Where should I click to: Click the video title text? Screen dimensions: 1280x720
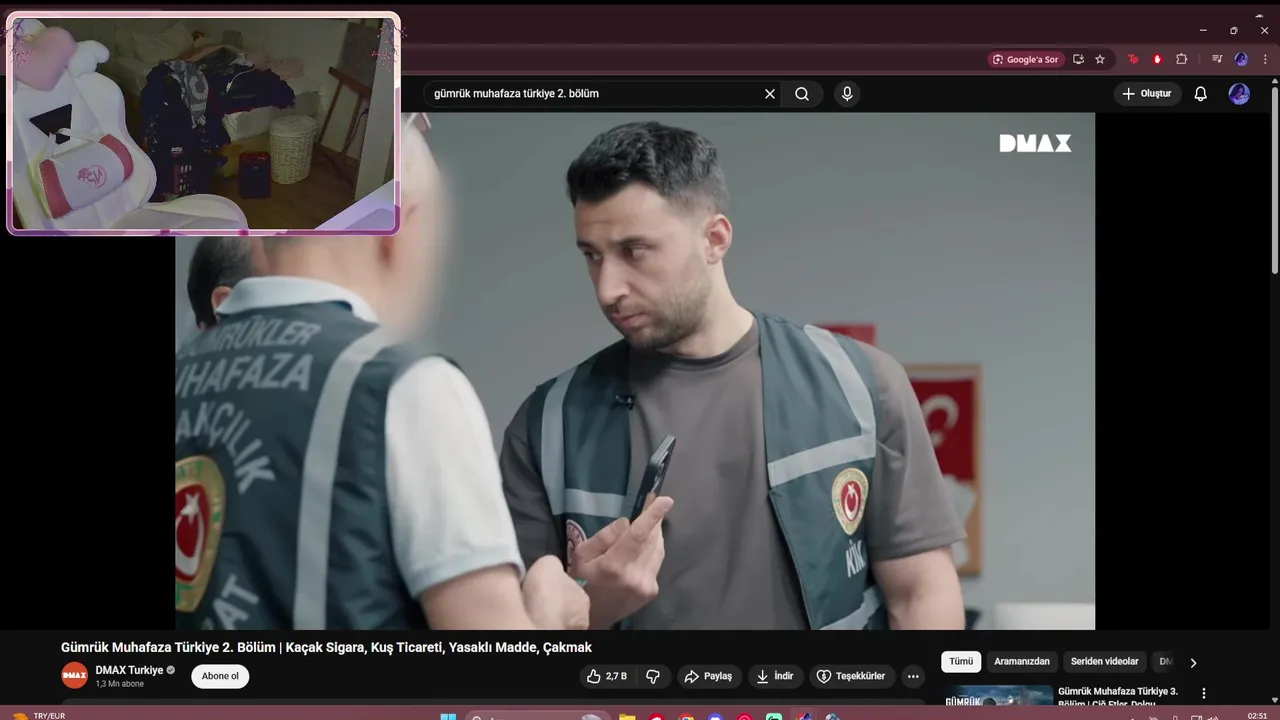coord(326,648)
